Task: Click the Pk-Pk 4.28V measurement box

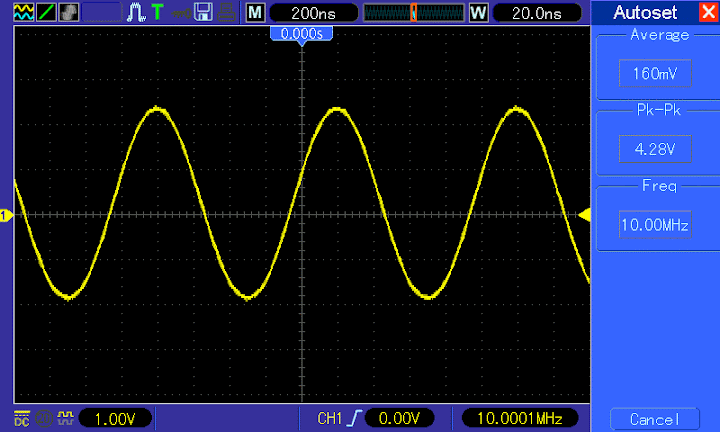Action: 655,149
